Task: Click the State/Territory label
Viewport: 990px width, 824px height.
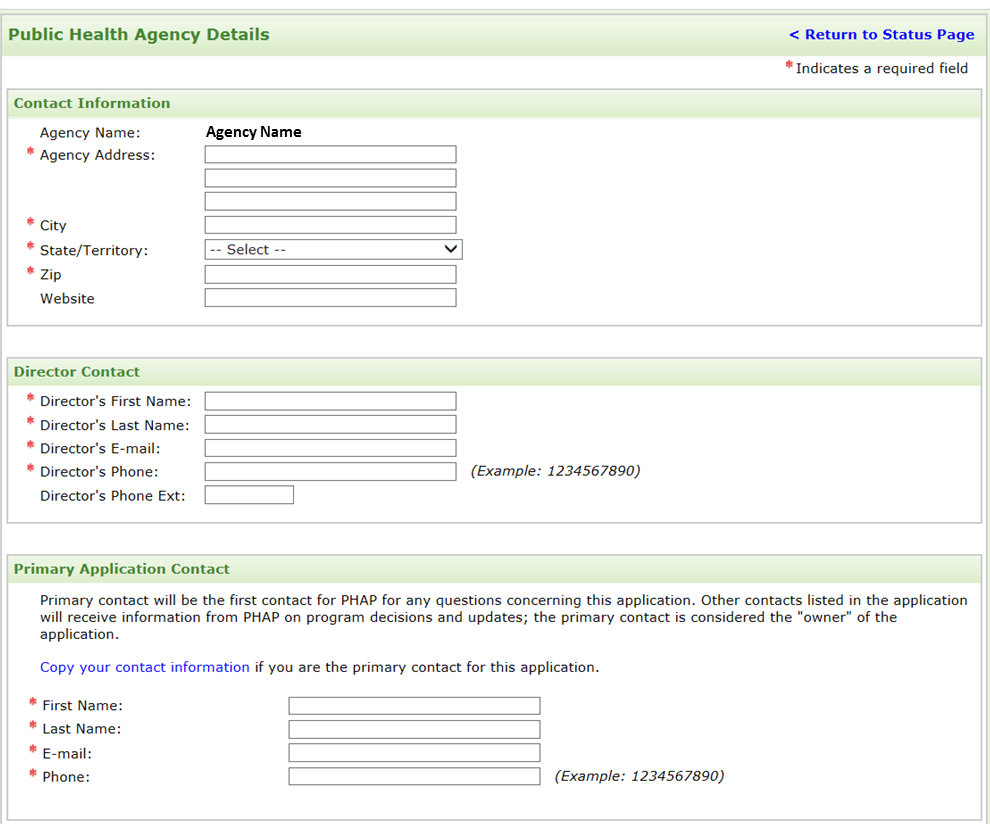Action: (94, 251)
